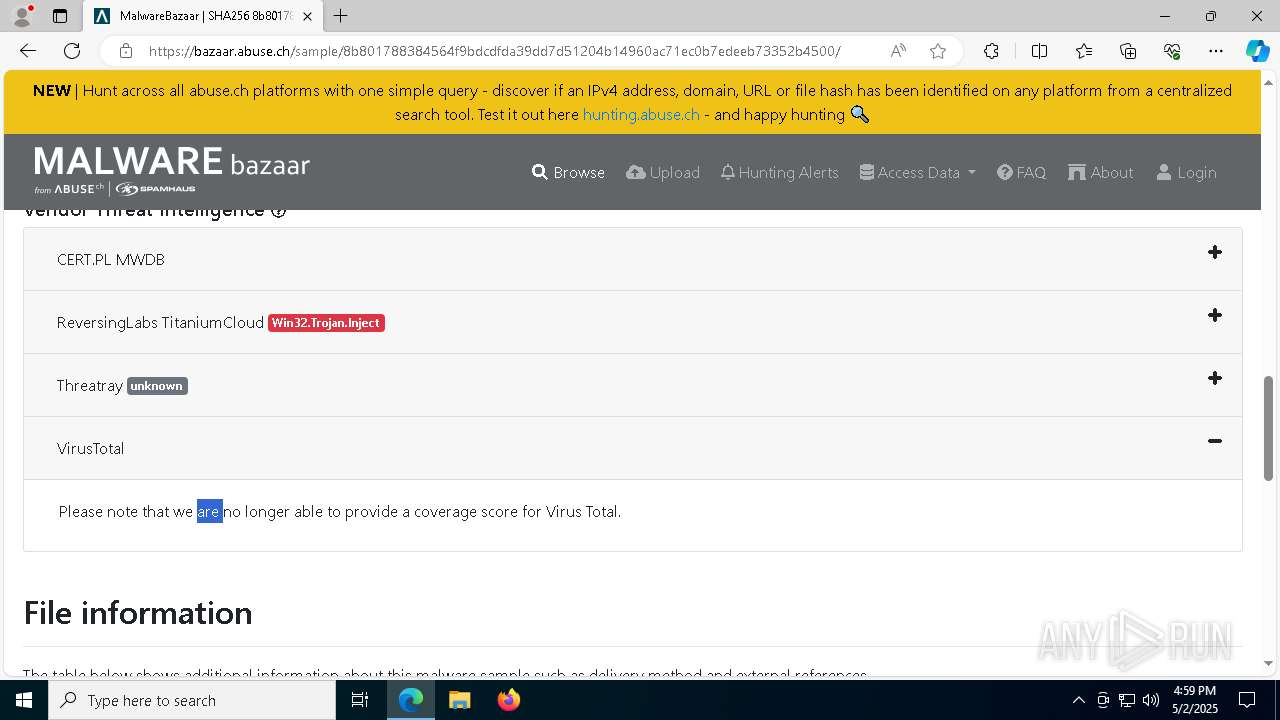Open Favorites list icon
The image size is (1280, 720).
tap(1084, 51)
